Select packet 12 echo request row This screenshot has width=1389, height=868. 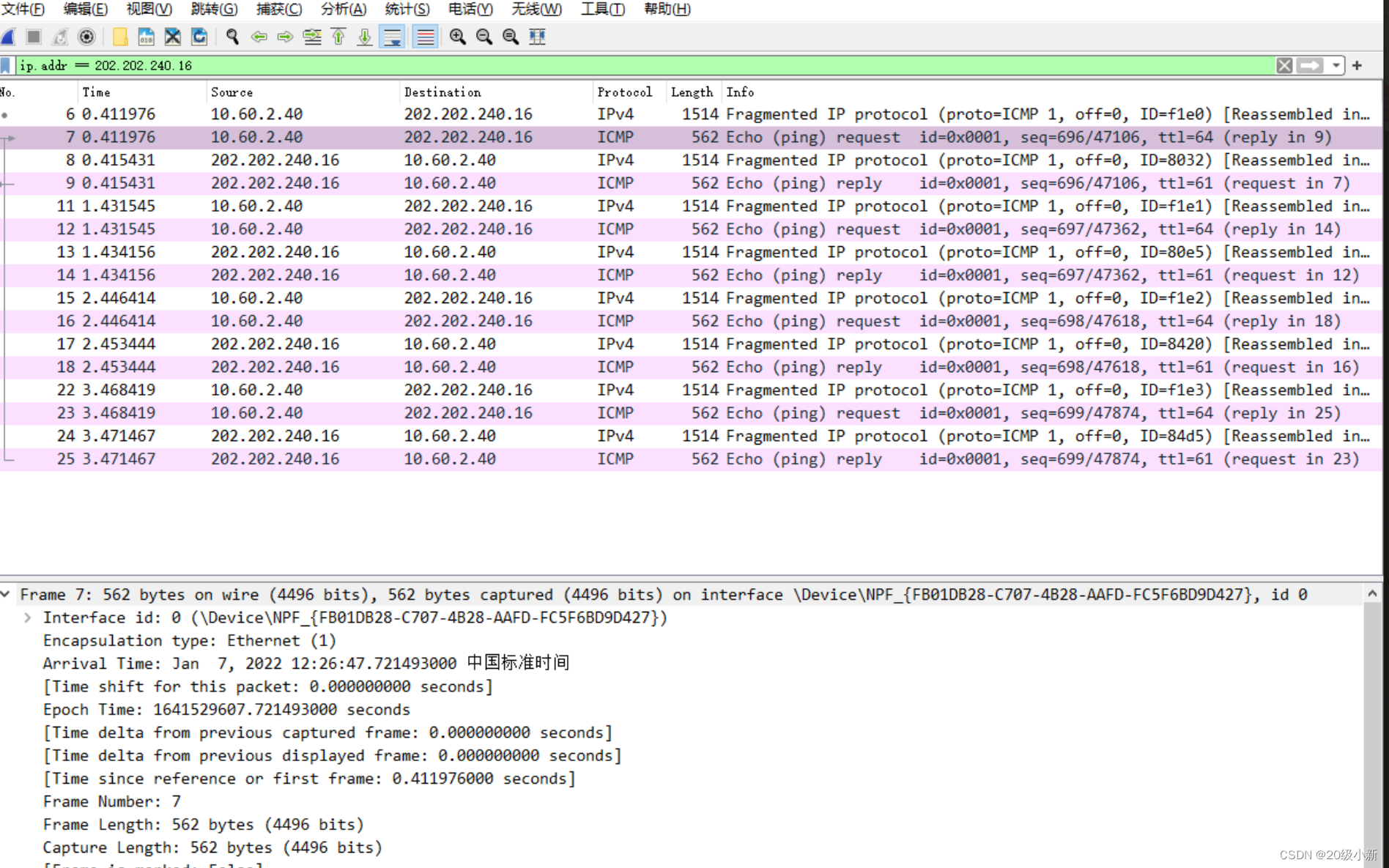pyautogui.click(x=691, y=229)
